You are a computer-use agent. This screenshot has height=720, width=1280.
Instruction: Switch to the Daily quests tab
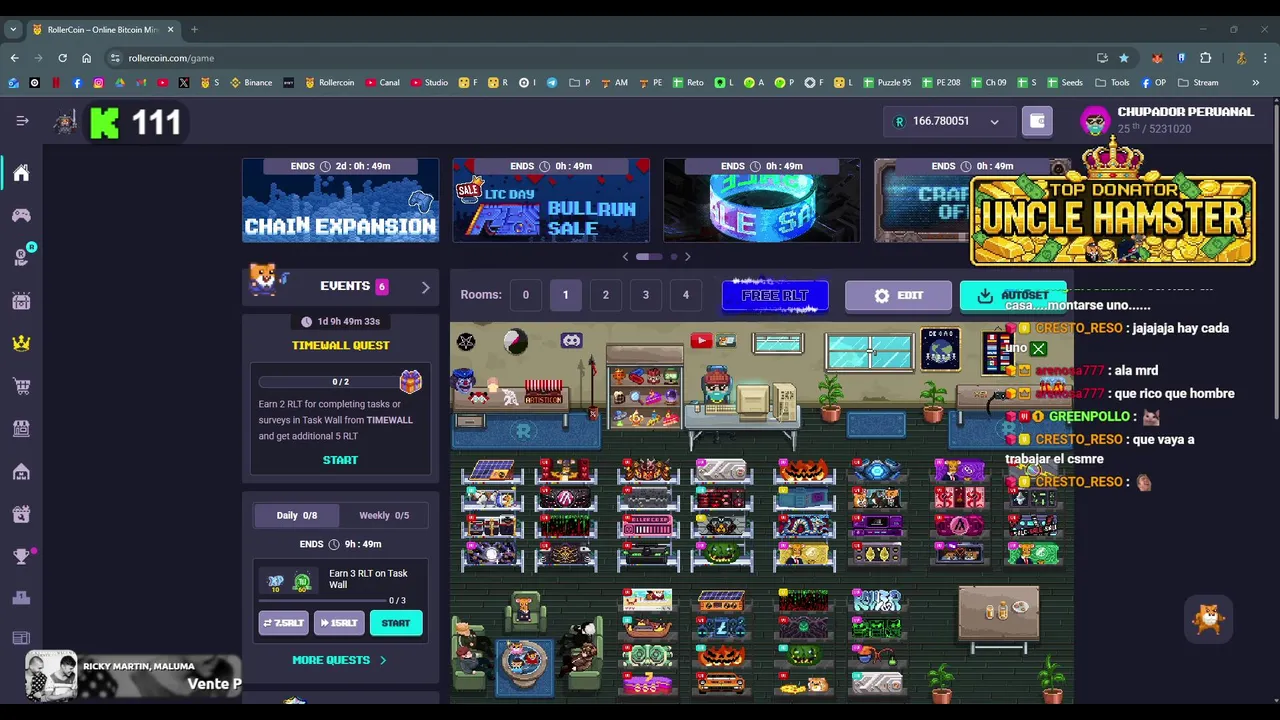(296, 515)
